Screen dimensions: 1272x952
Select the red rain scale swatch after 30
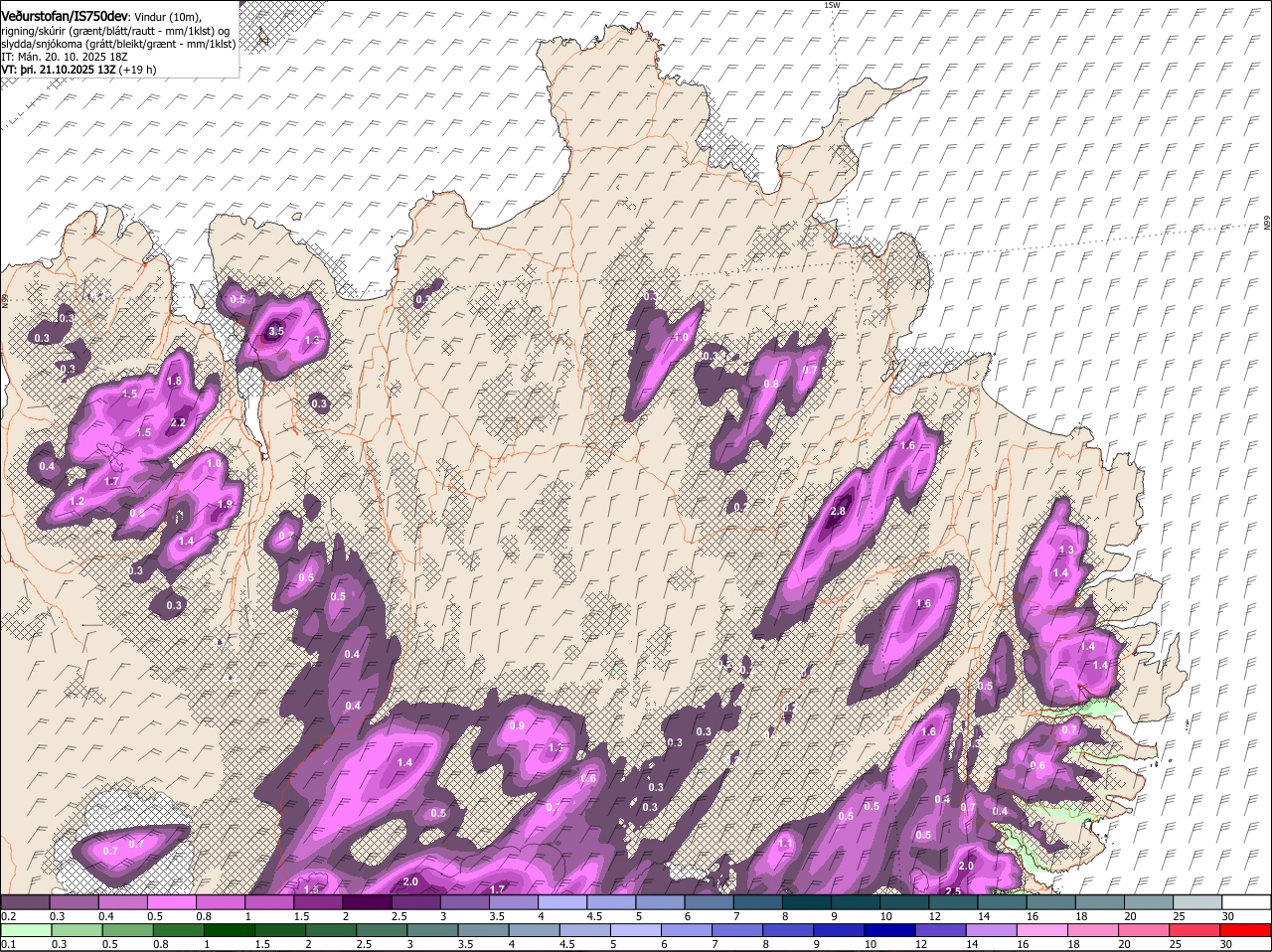pyautogui.click(x=1247, y=931)
